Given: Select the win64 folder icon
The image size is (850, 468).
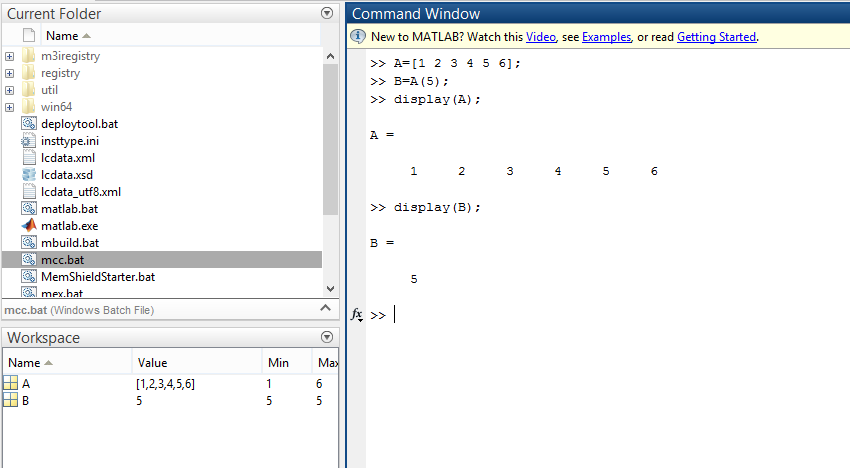Looking at the screenshot, I should tap(29, 106).
